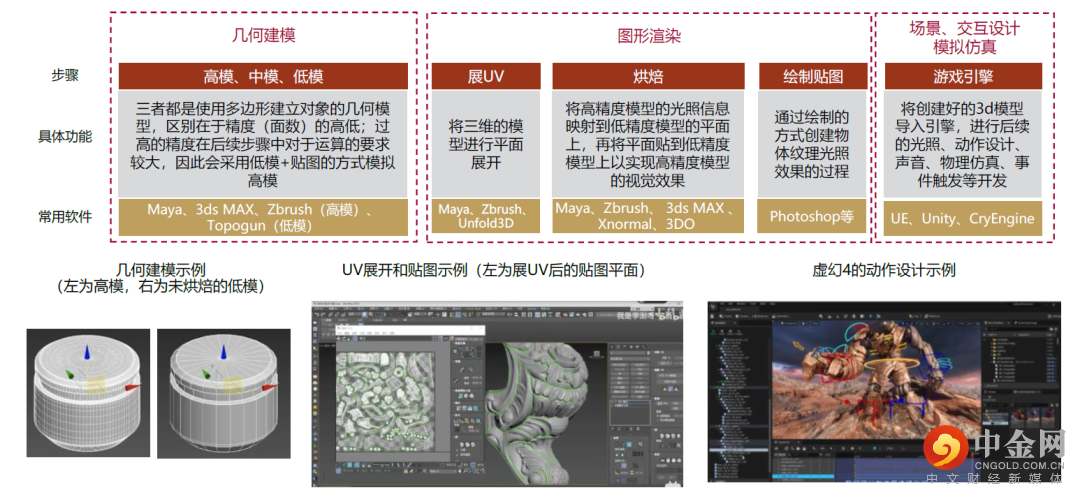1080x497 pixels.
Task: Click blue Z-axis gizmo arrow on low-poly model
Action: (x=223, y=352)
